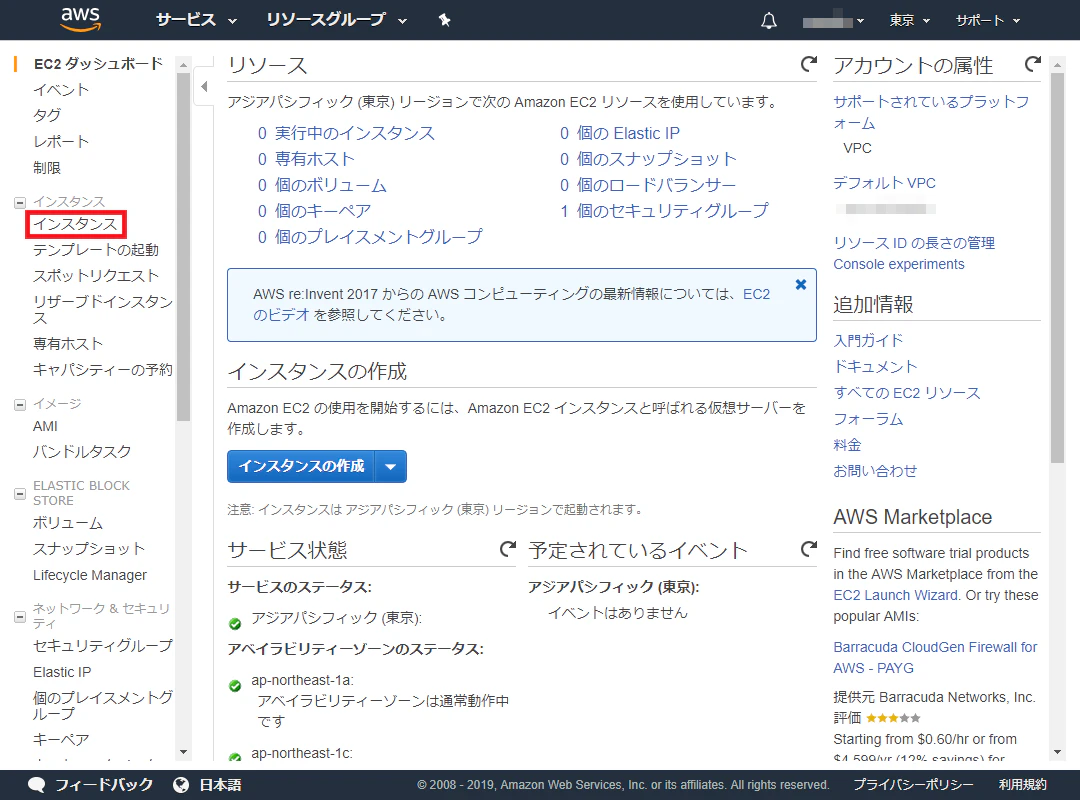Screen dimensions: 1080x800
Task: Click 0 個のロードバランサー link
Action: [647, 185]
